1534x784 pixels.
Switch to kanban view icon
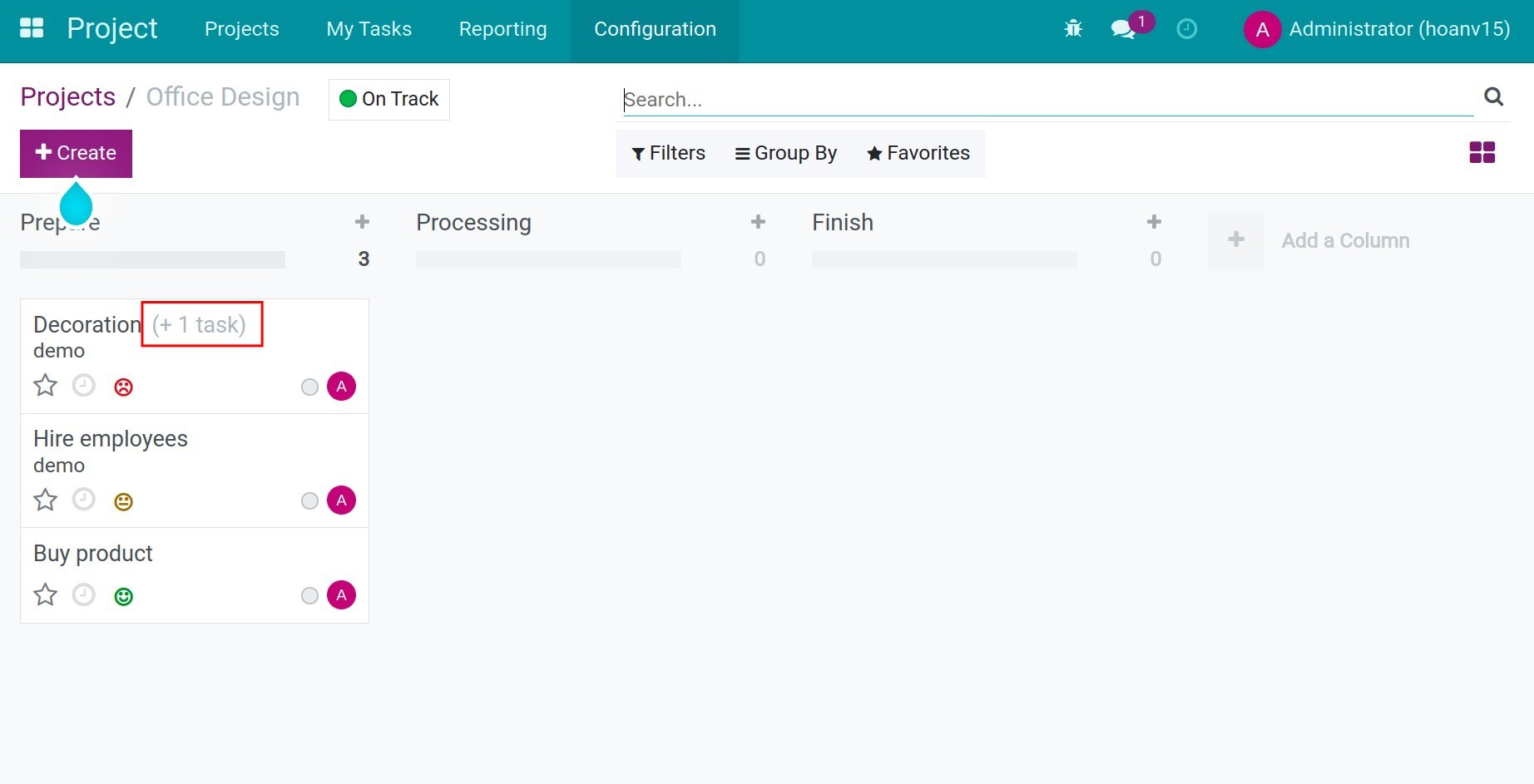pos(1482,152)
